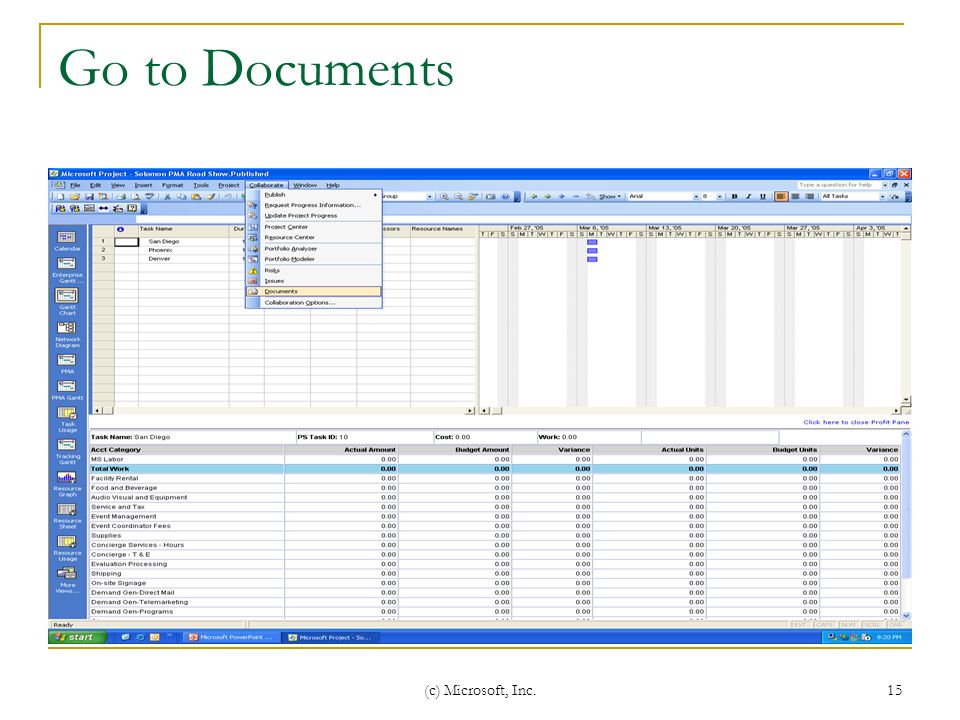This screenshot has width=960, height=720.
Task: Toggle Align Left button
Action: [x=781, y=197]
